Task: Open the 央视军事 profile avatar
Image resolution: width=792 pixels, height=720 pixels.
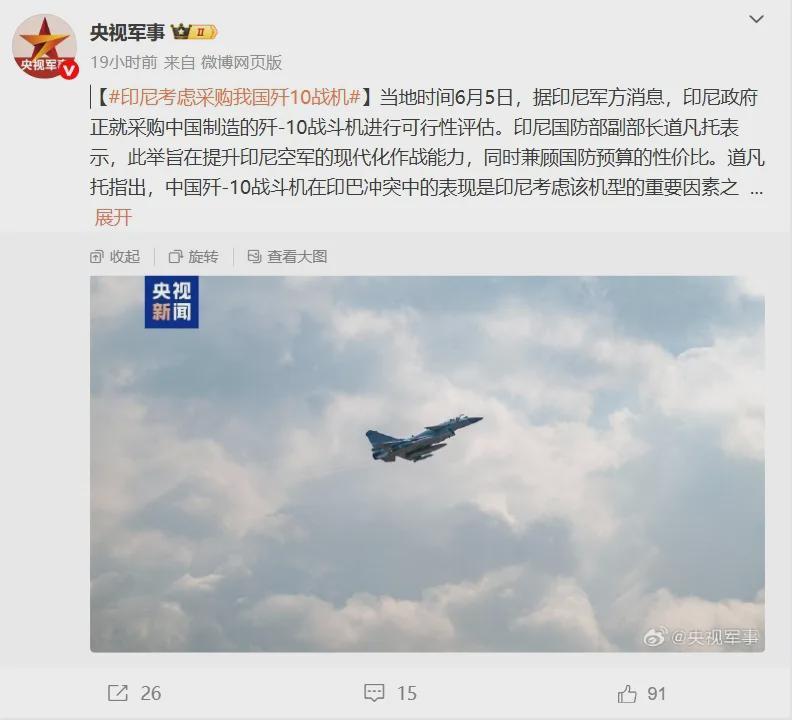Action: tap(44, 46)
